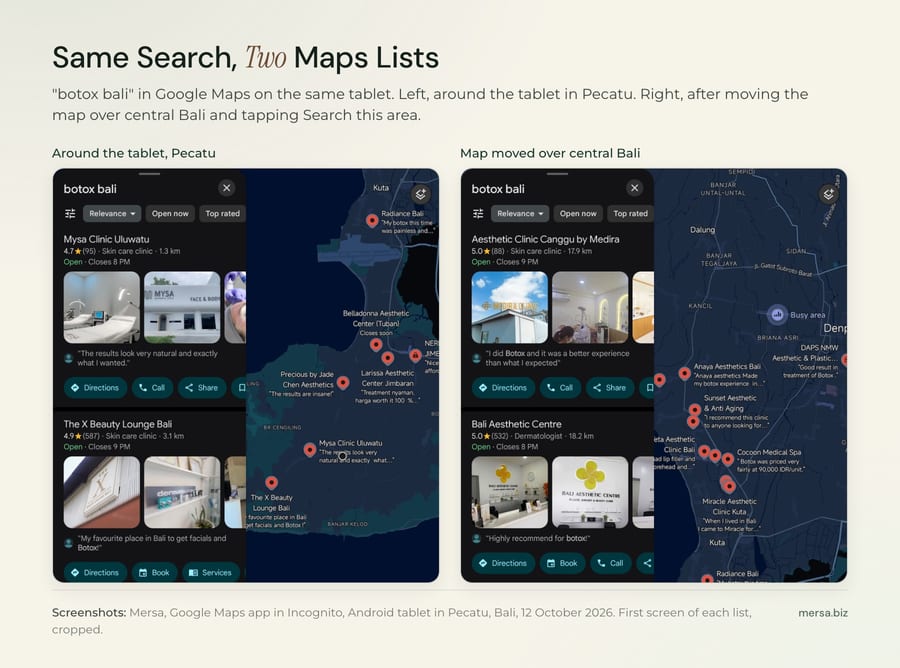Open The X Beauty Lounge Bali listing title
900x668 pixels.
(118, 424)
